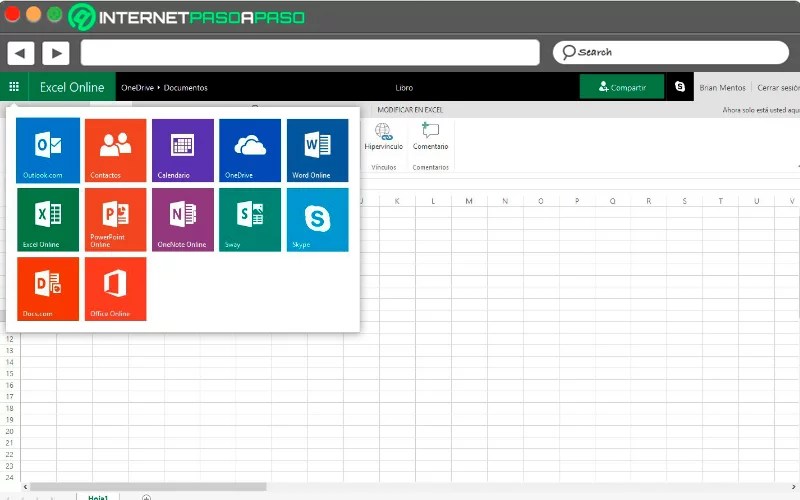Insert a Hipervínculo from the ribbon

click(x=384, y=137)
